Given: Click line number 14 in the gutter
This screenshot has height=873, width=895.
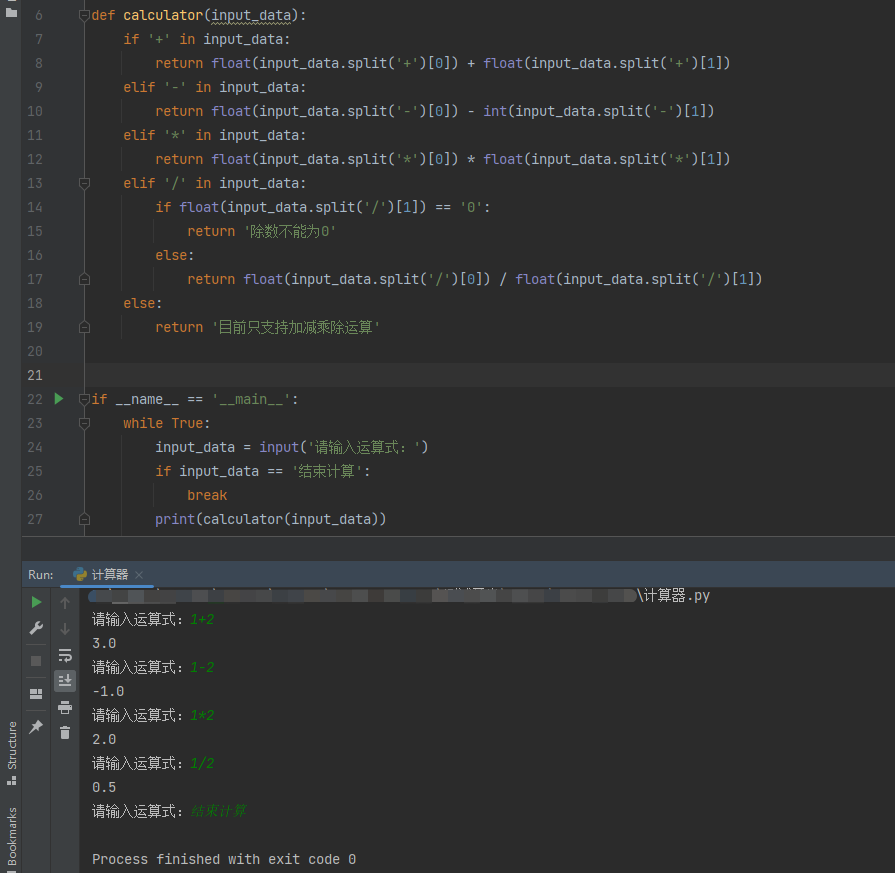Looking at the screenshot, I should click(35, 207).
